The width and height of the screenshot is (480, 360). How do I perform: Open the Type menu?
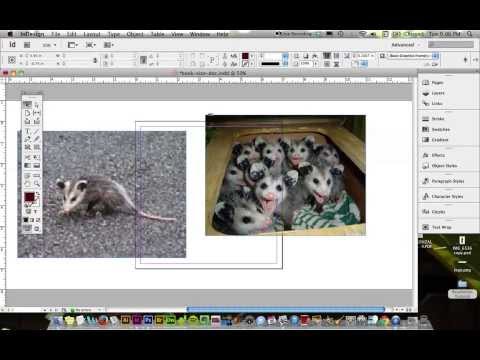pyautogui.click(x=114, y=34)
